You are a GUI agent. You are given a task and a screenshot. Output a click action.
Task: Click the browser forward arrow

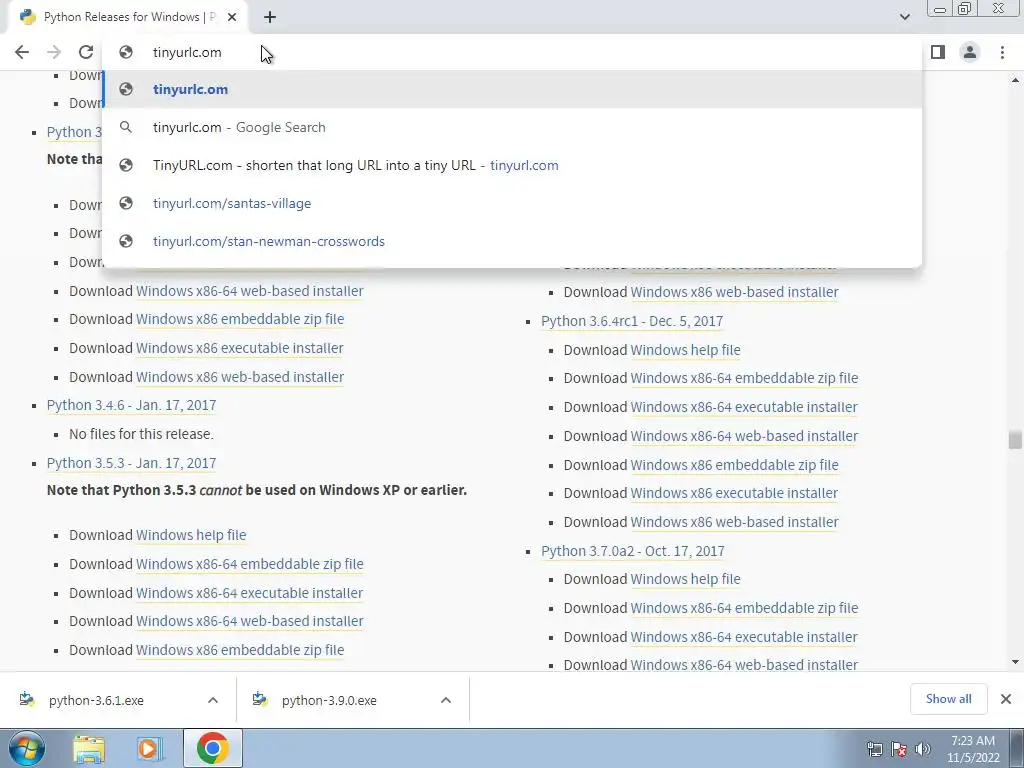coord(54,52)
